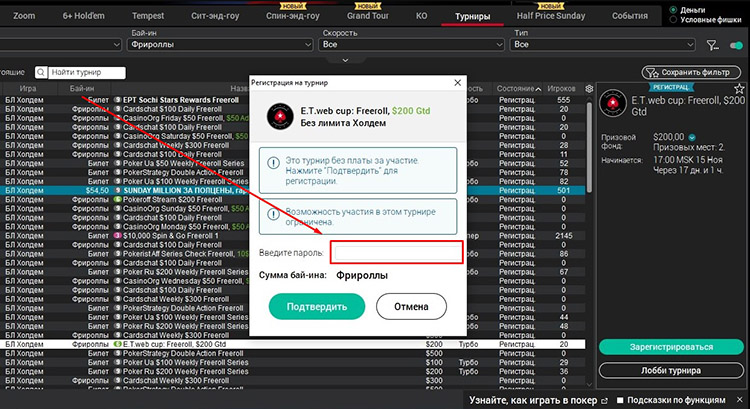The image size is (750, 409).
Task: Select SUNDAY MILLION ЗА ПОЛЦЕНЫ row
Action: pos(292,190)
